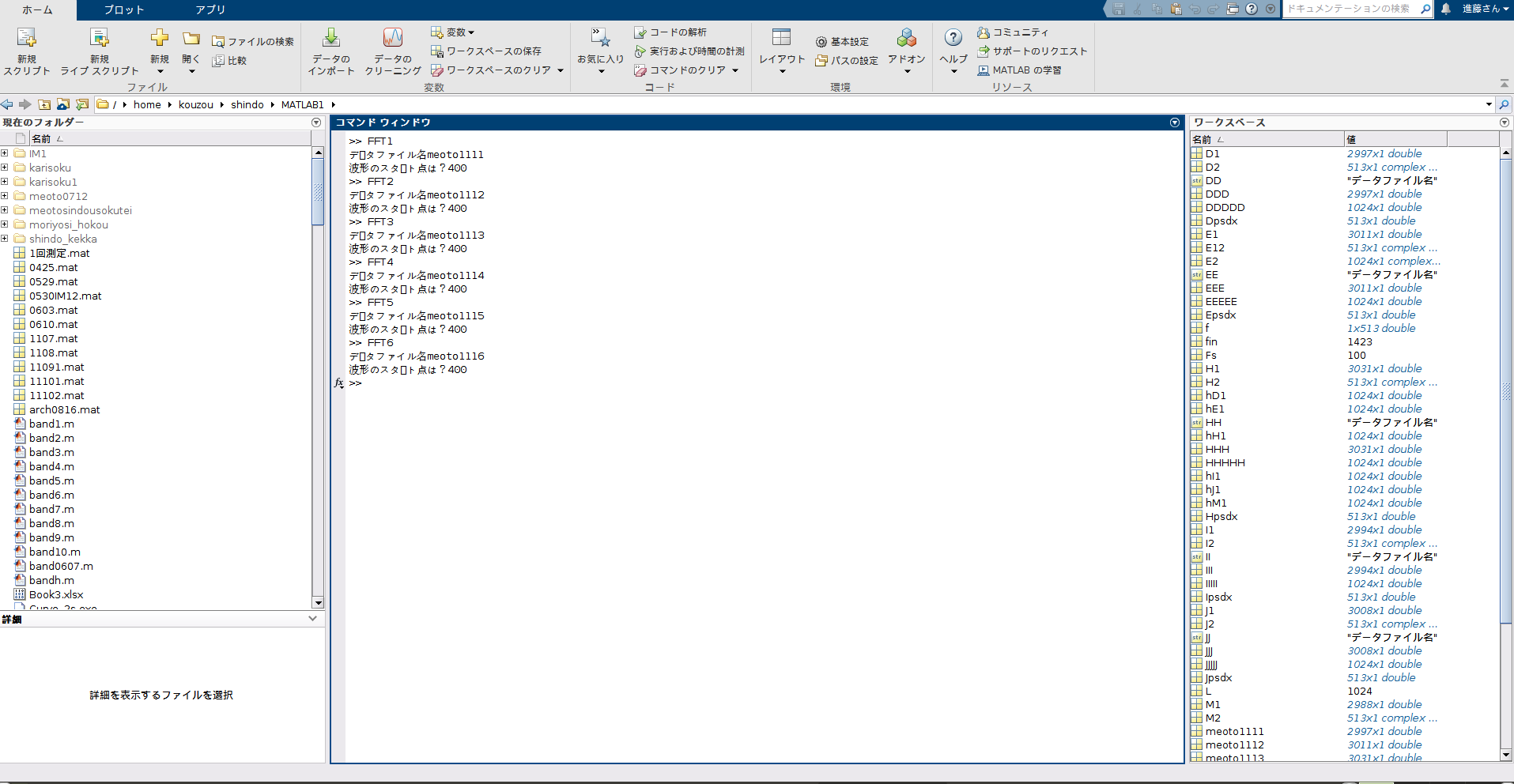This screenshot has height=784, width=1514.
Task: Click Run and Time (実行および時間の計測)
Action: click(689, 51)
